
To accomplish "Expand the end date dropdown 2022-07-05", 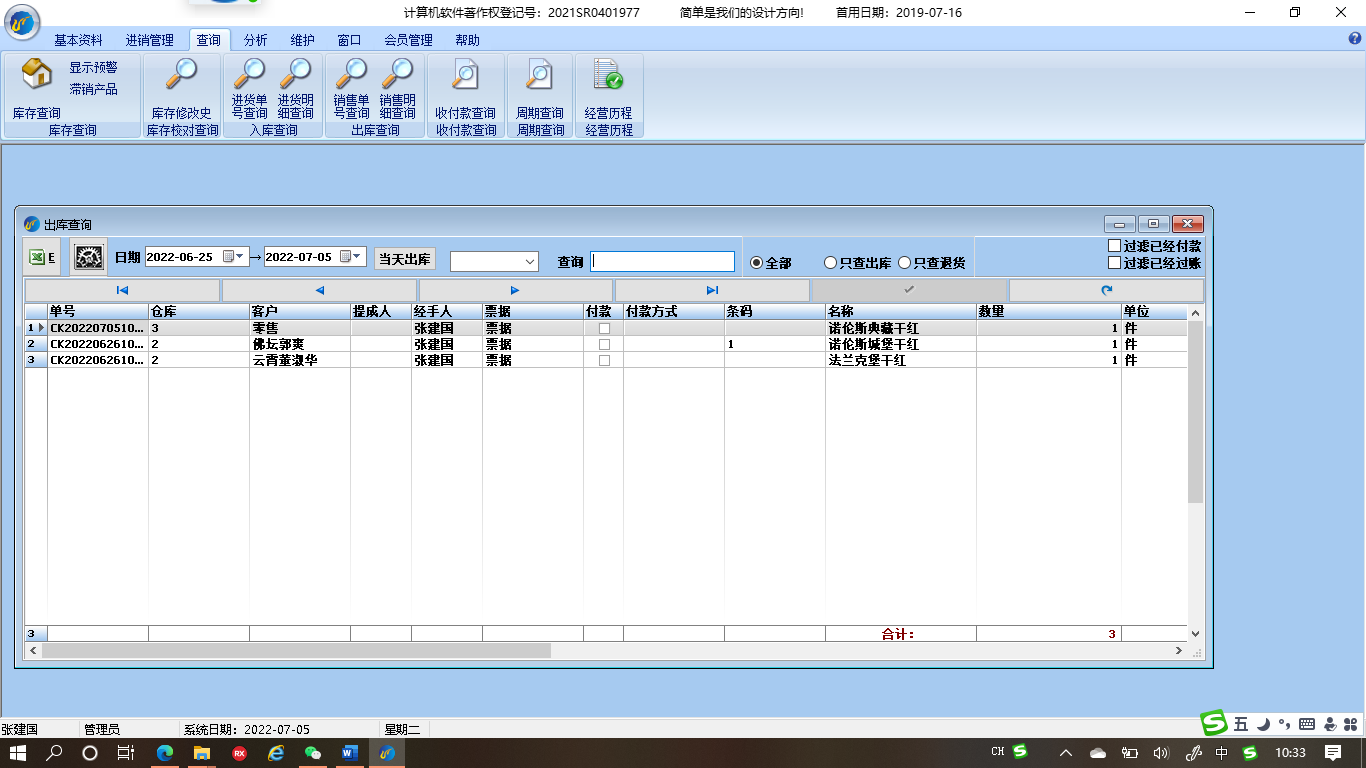I will (352, 257).
